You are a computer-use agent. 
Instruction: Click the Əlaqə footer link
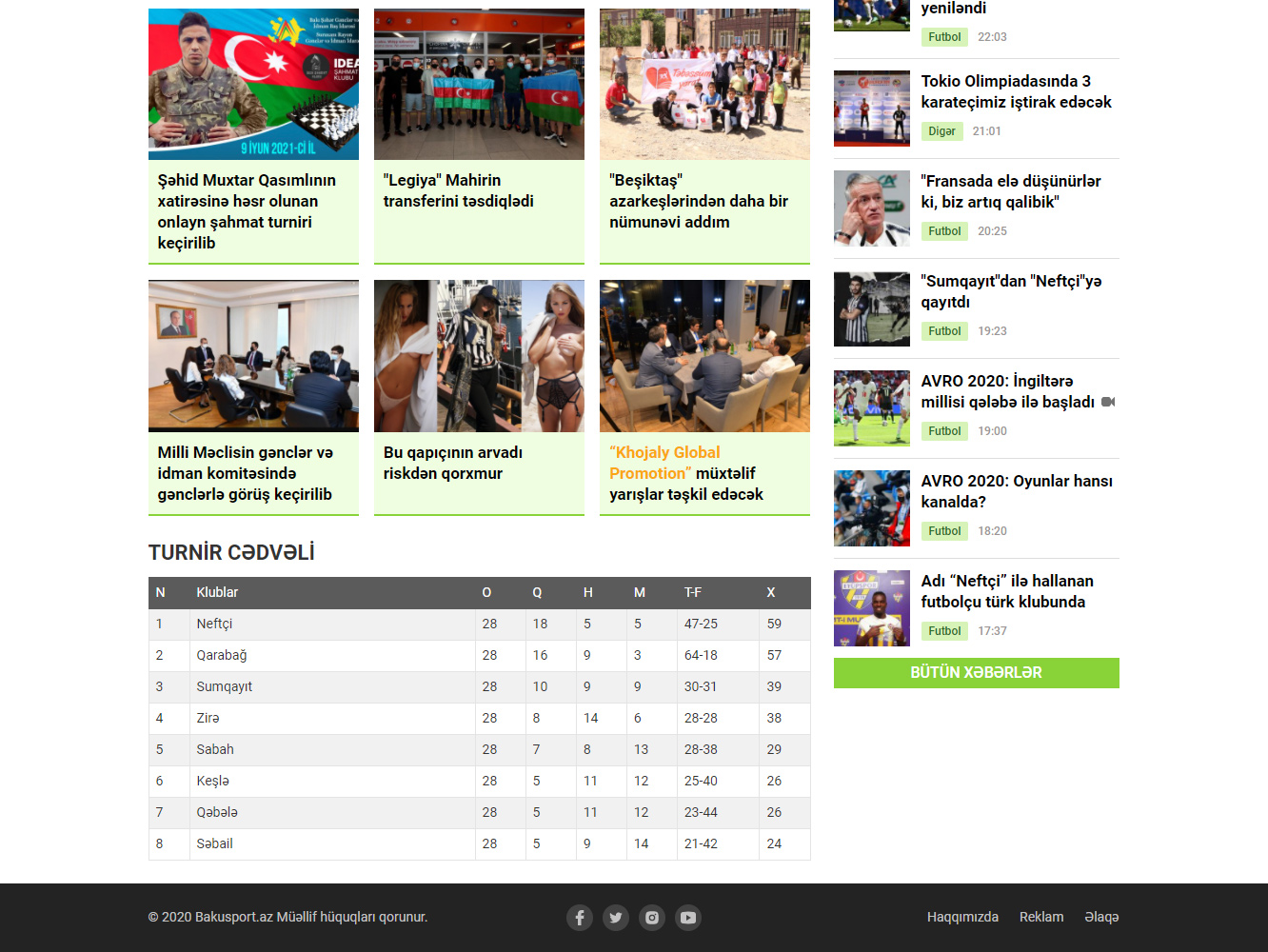click(1101, 917)
